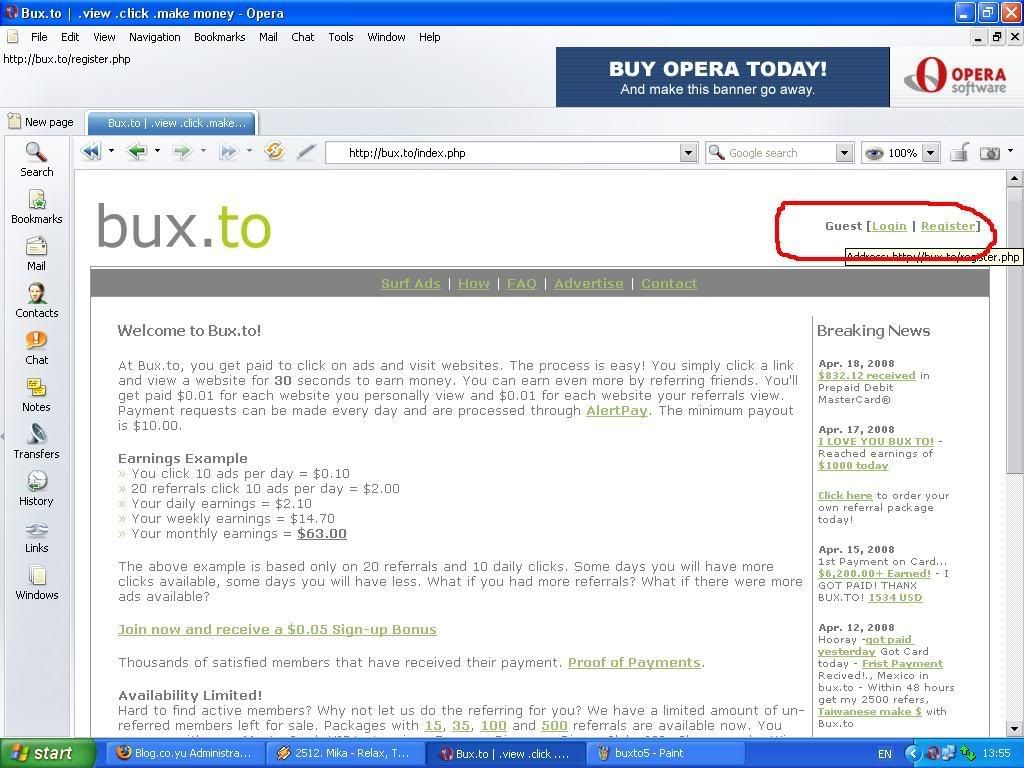This screenshot has height=768, width=1024.
Task: Click the page scrollbar up arrow
Action: tap(1014, 178)
